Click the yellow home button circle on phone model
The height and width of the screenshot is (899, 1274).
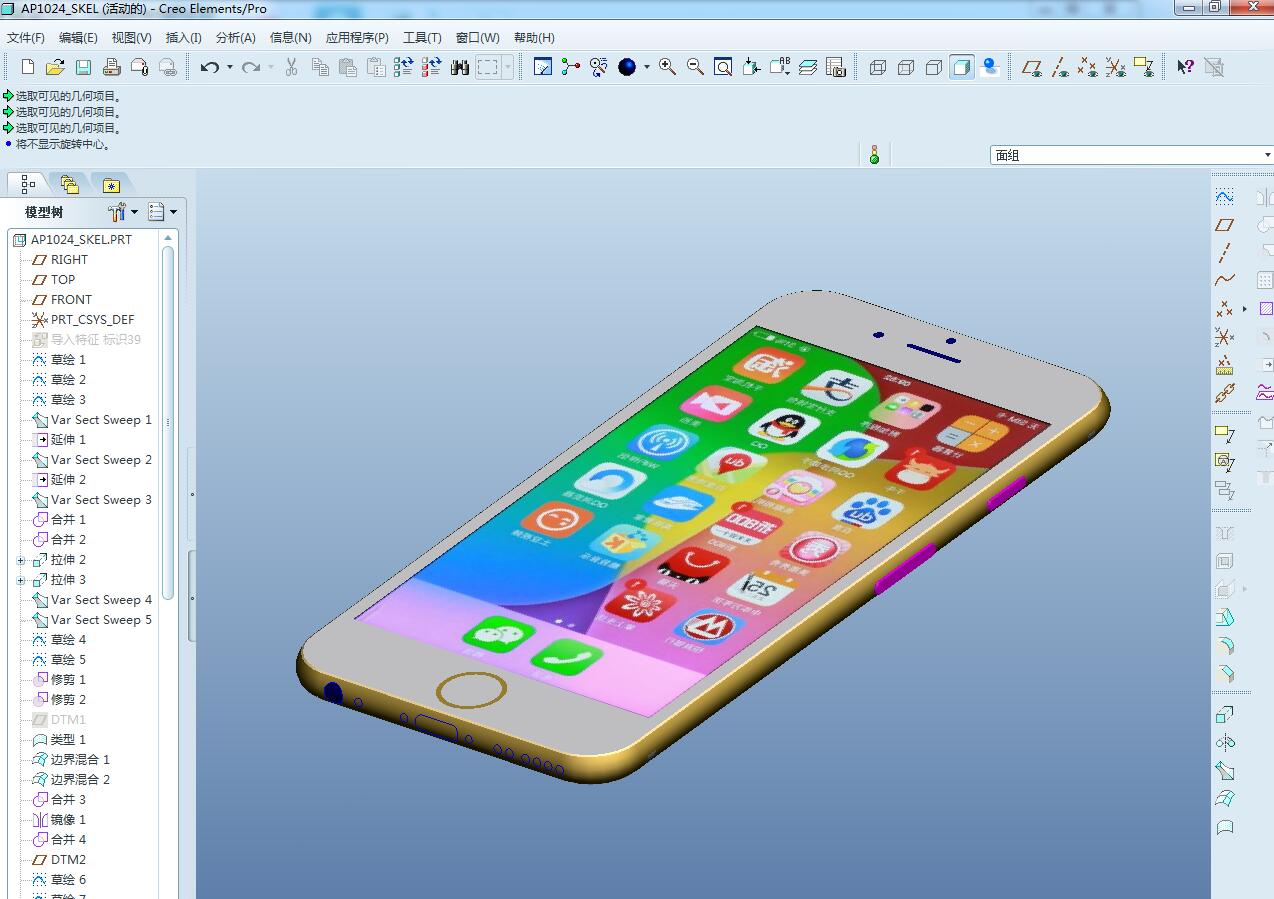pyautogui.click(x=473, y=691)
